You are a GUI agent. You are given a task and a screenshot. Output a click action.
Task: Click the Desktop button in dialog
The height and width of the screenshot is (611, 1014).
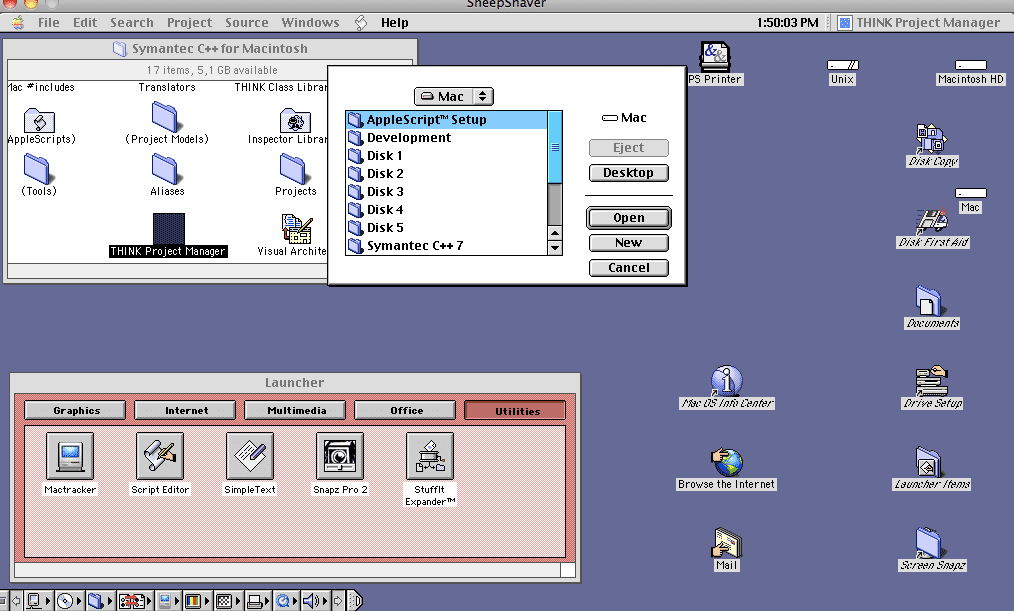pyautogui.click(x=629, y=173)
